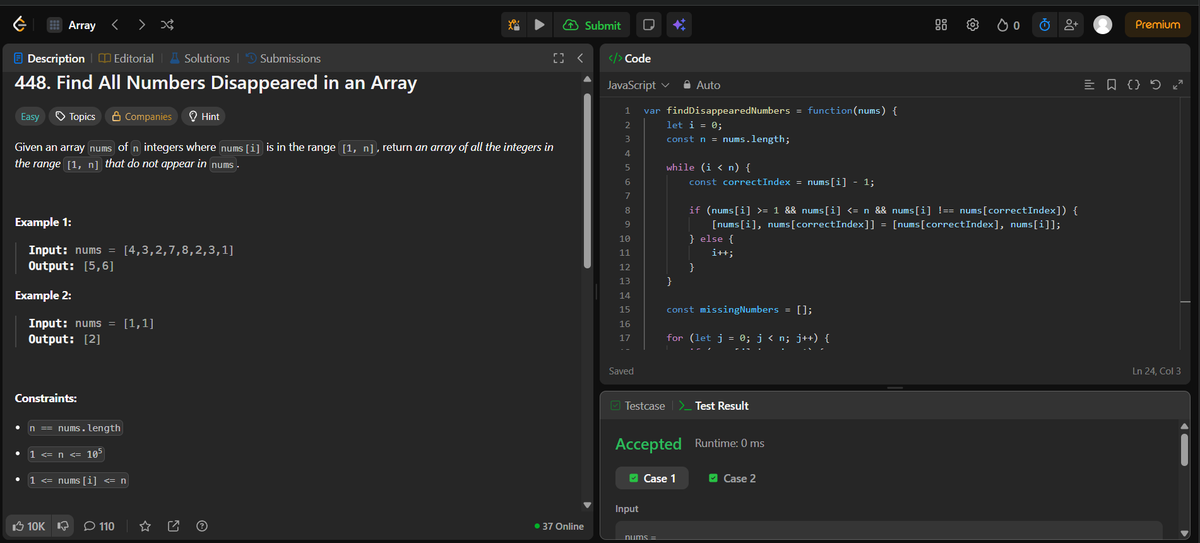This screenshot has width=1200, height=543.
Task: Dislike the problem thumbs down
Action: [x=64, y=526]
